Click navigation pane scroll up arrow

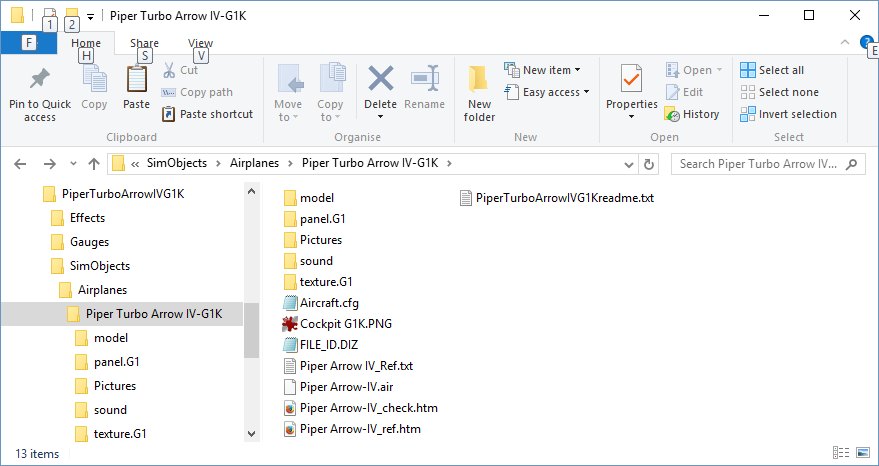[251, 191]
